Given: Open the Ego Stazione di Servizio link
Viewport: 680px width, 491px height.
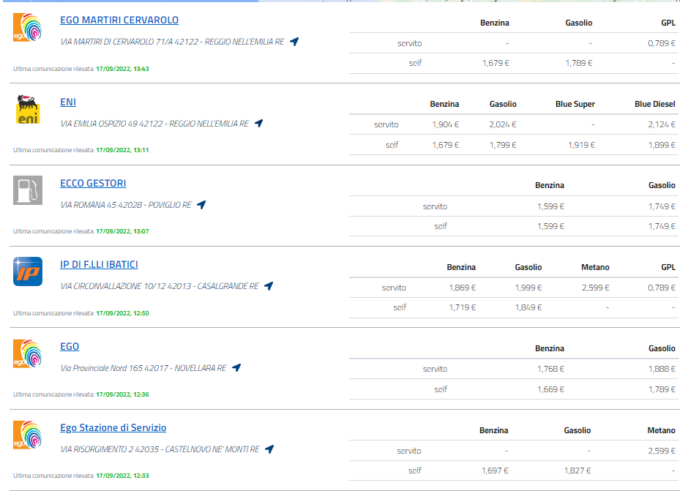Looking at the screenshot, I should pyautogui.click(x=113, y=428).
